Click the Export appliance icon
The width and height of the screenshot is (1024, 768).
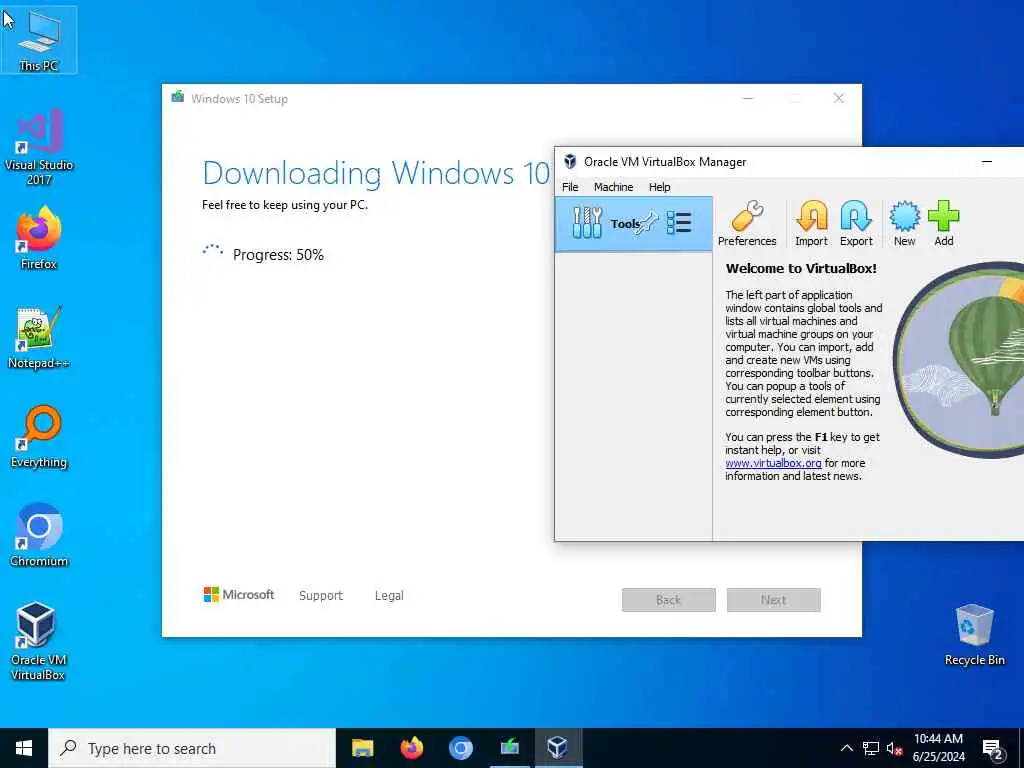[856, 224]
